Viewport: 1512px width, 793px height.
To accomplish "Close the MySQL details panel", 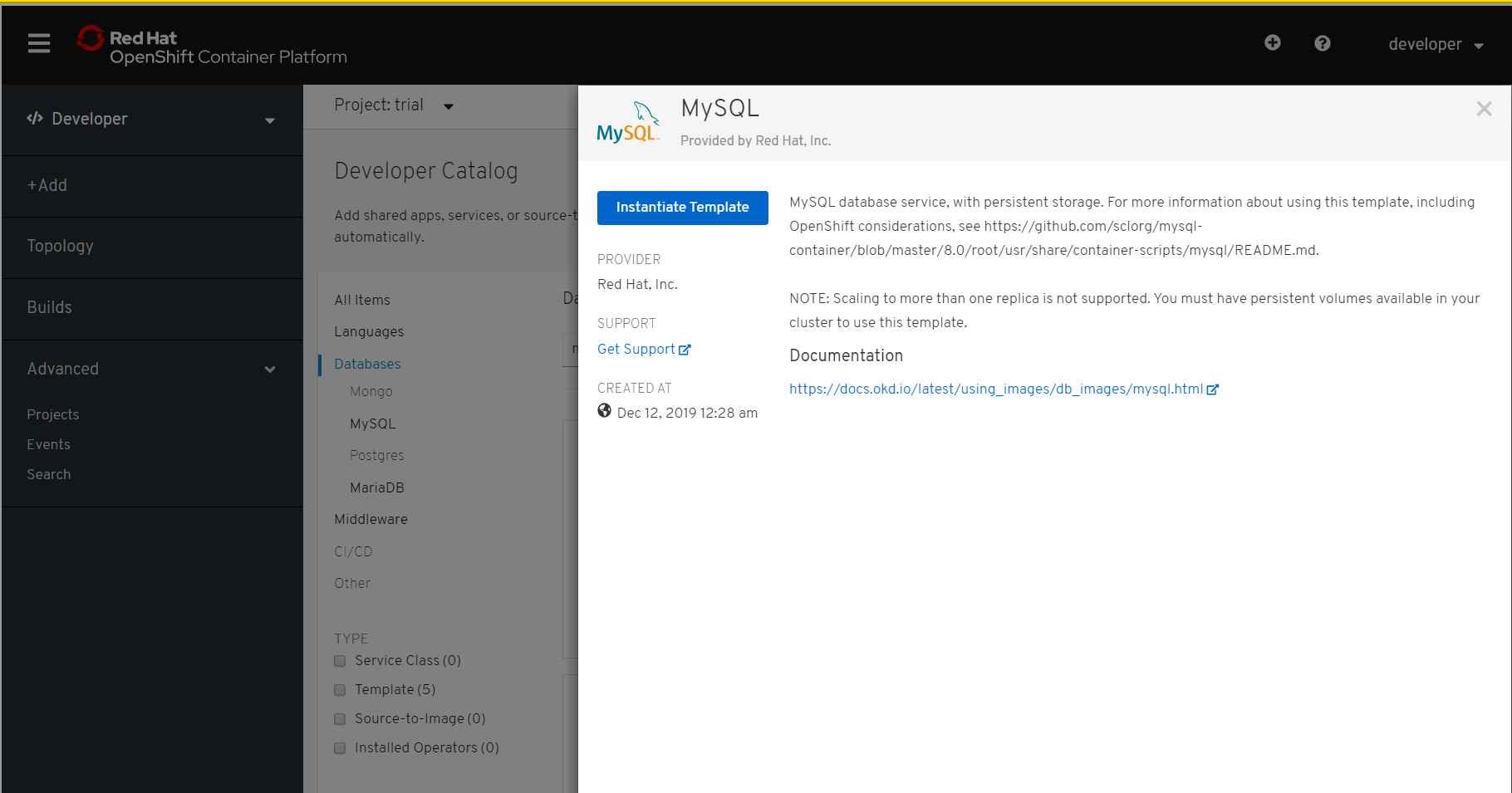I will 1484,109.
